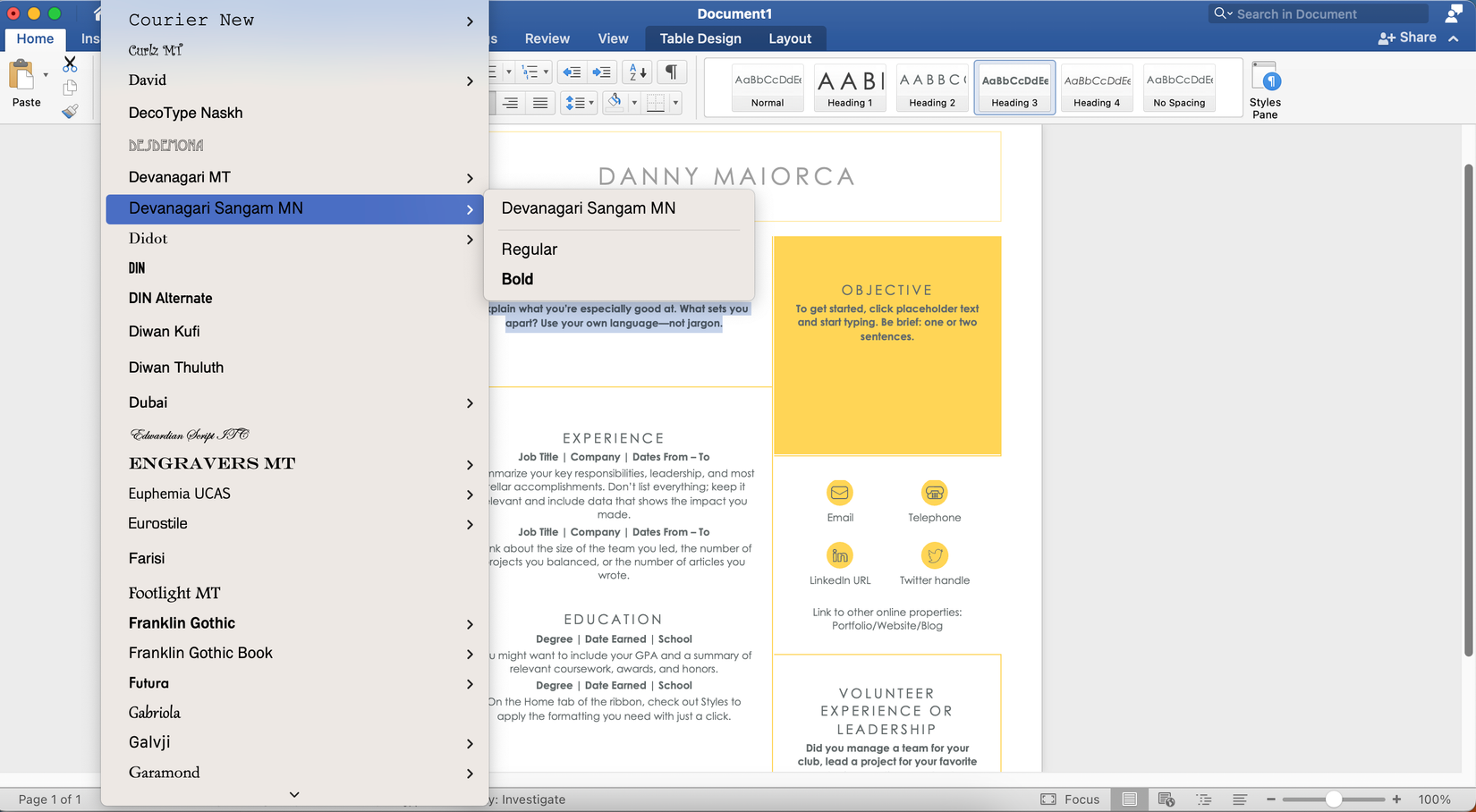Choose Bold in Devanagari Sangam MN submenu
1476x812 pixels.
click(517, 279)
